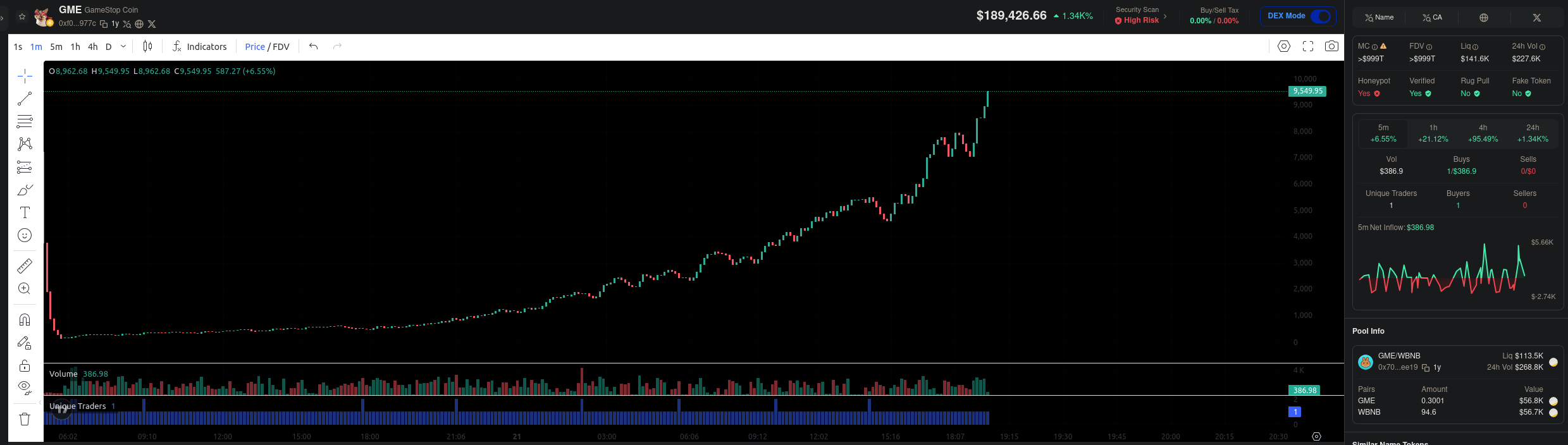
Task: Select the Text annotation tool
Action: click(x=25, y=212)
